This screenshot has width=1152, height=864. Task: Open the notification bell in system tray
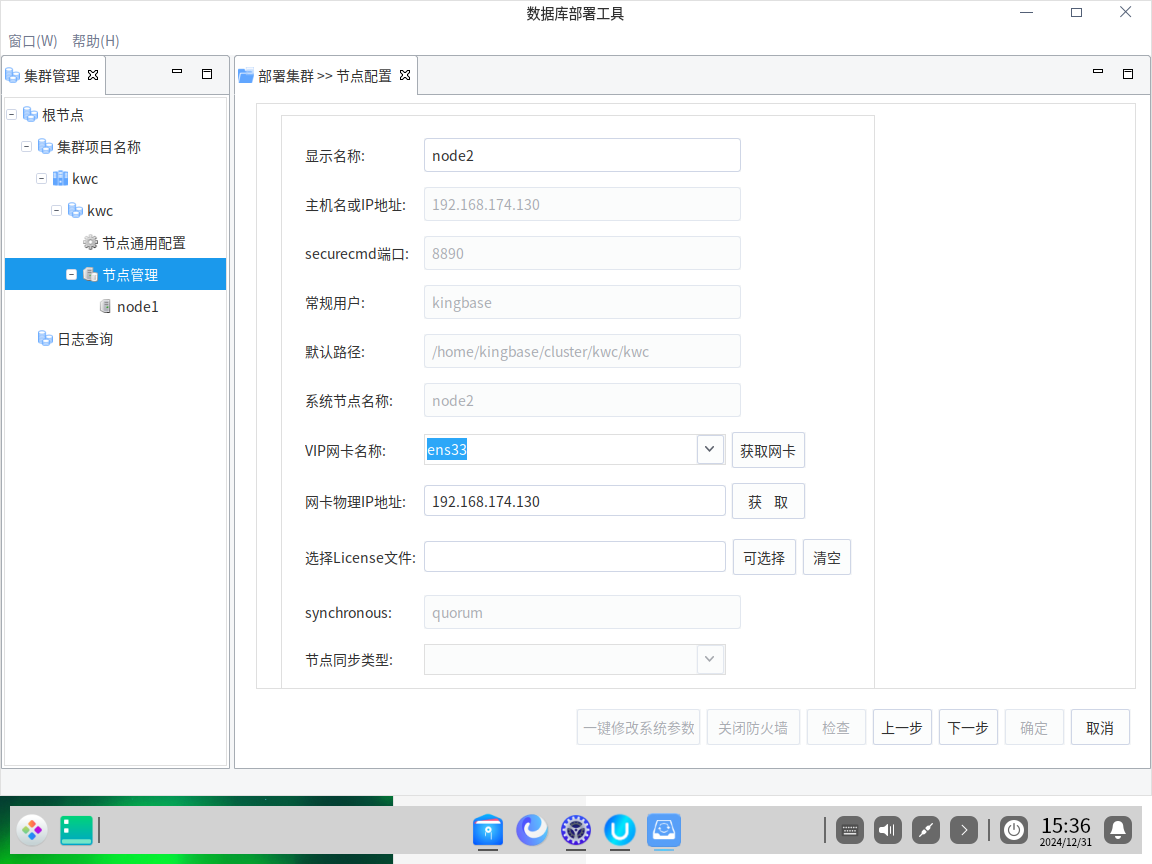pyautogui.click(x=1118, y=830)
